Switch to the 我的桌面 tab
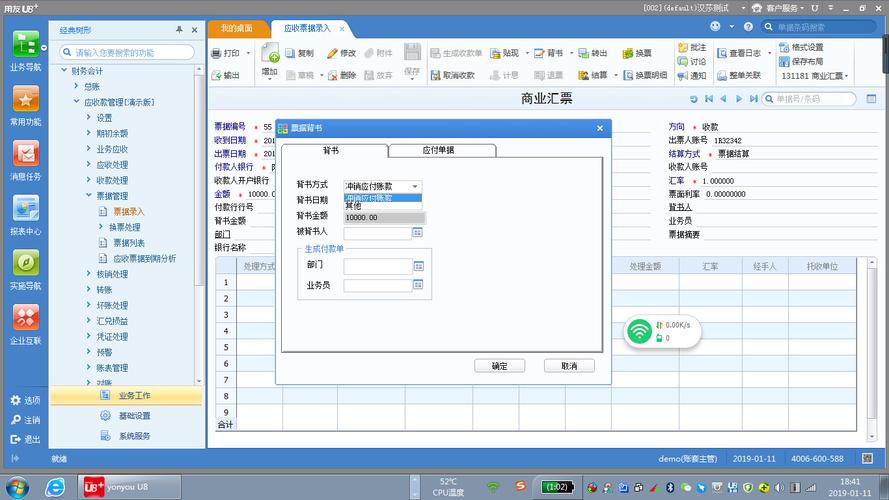This screenshot has height=500, width=889. [x=237, y=28]
